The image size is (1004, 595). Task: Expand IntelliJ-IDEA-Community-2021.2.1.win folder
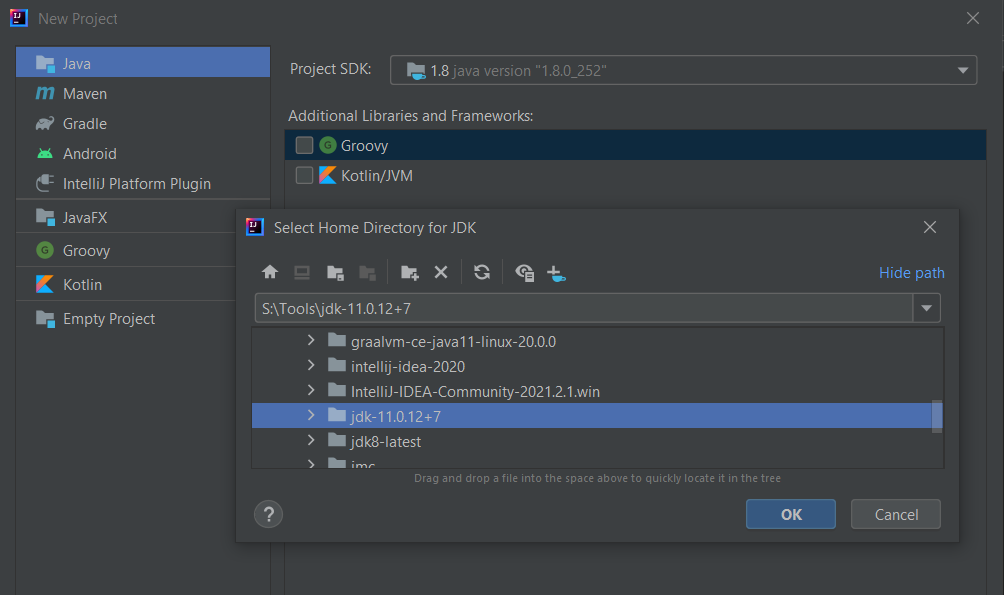pos(311,390)
